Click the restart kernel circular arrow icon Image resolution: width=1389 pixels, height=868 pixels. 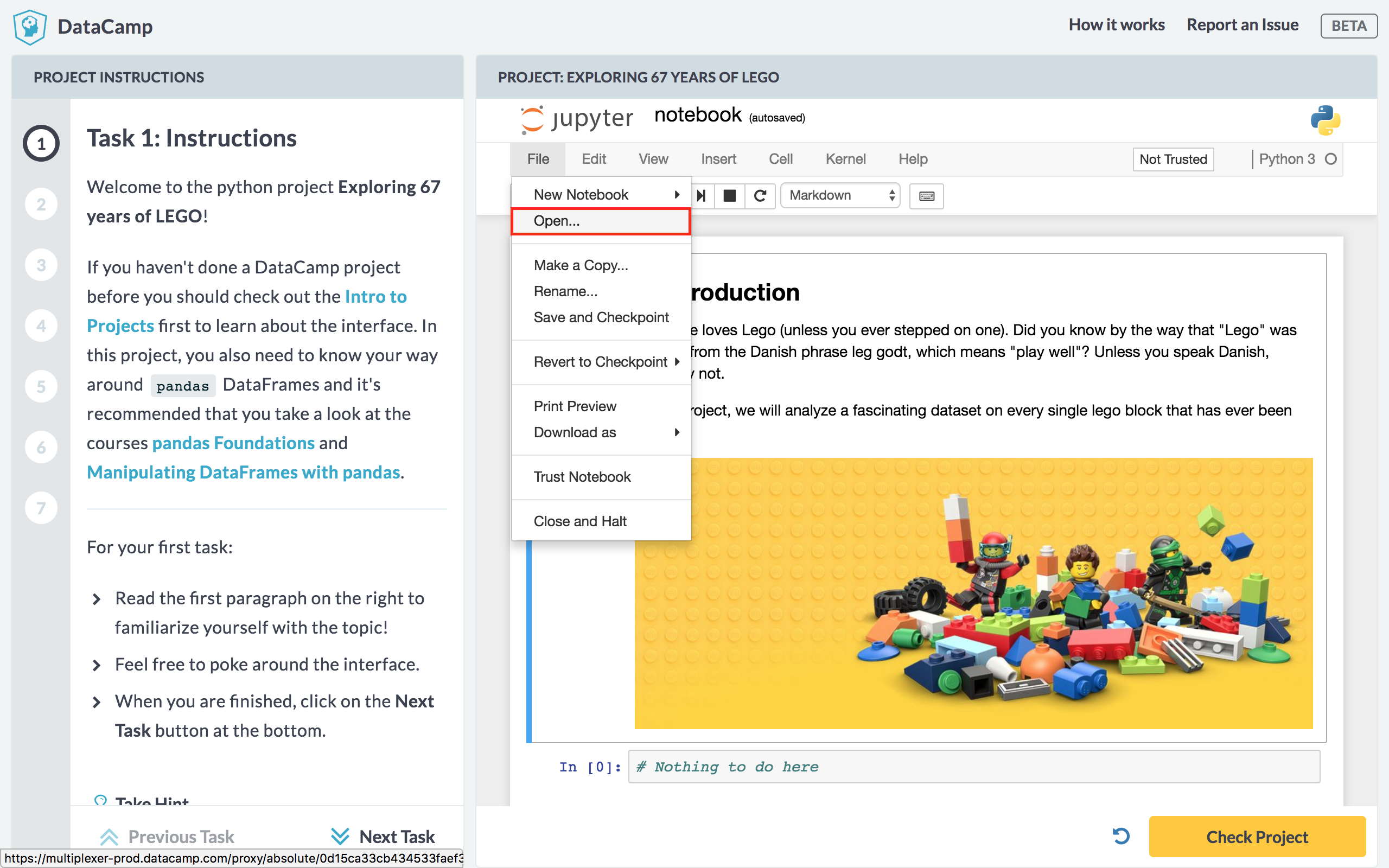click(760, 196)
